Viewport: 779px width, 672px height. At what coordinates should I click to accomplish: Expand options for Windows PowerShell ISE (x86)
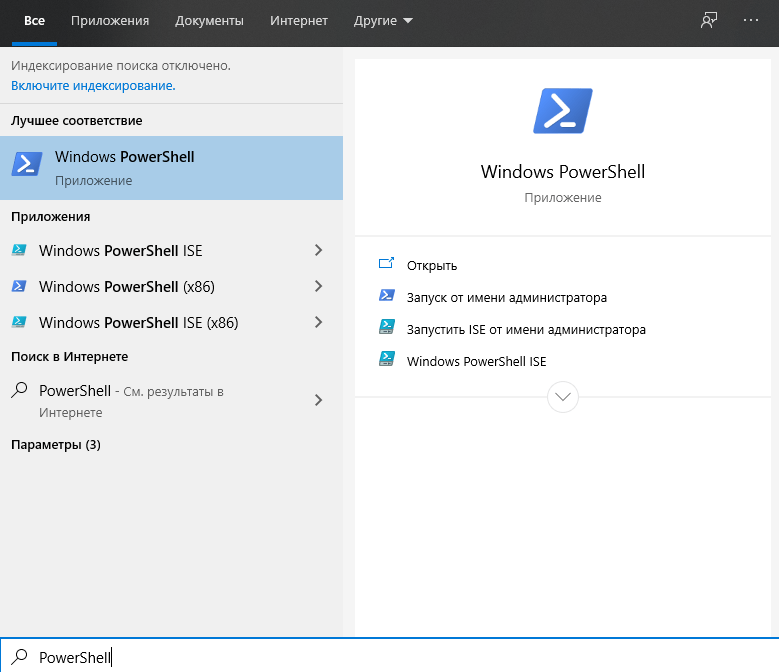[x=318, y=322]
